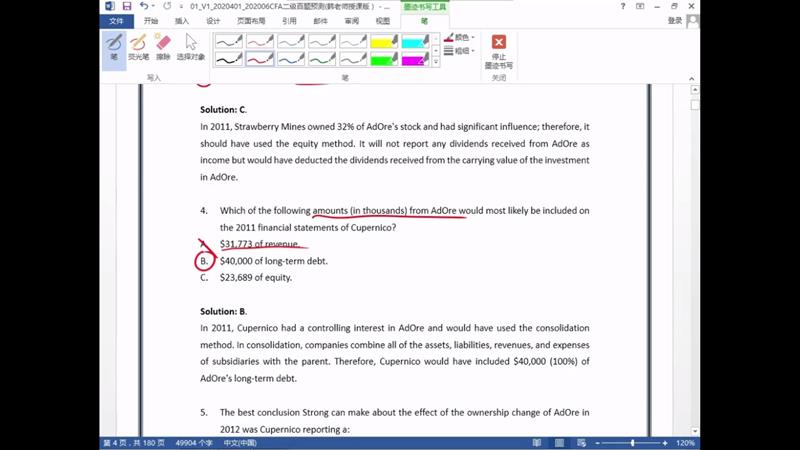Select the Highlighter (荧光笔) tool
800x450 pixels.
coord(138,47)
